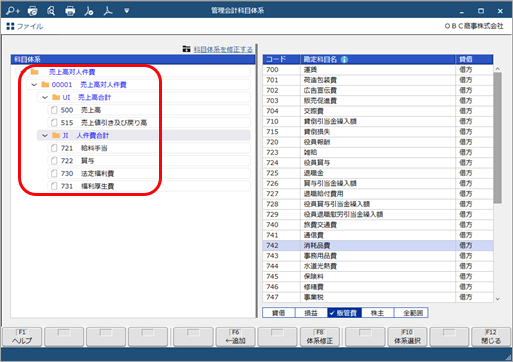Select tree item 731 福利厚生費
The height and width of the screenshot is (362, 513).
[149, 186]
